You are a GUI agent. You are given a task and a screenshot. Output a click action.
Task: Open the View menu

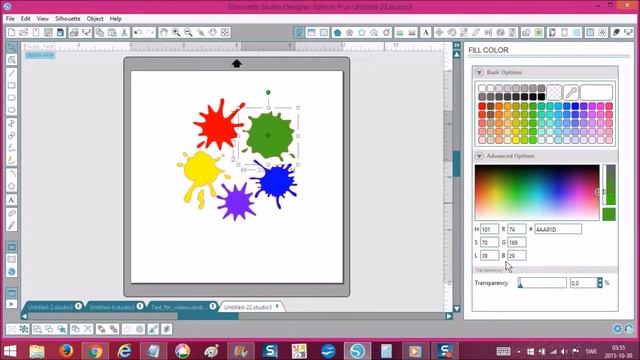click(42, 19)
